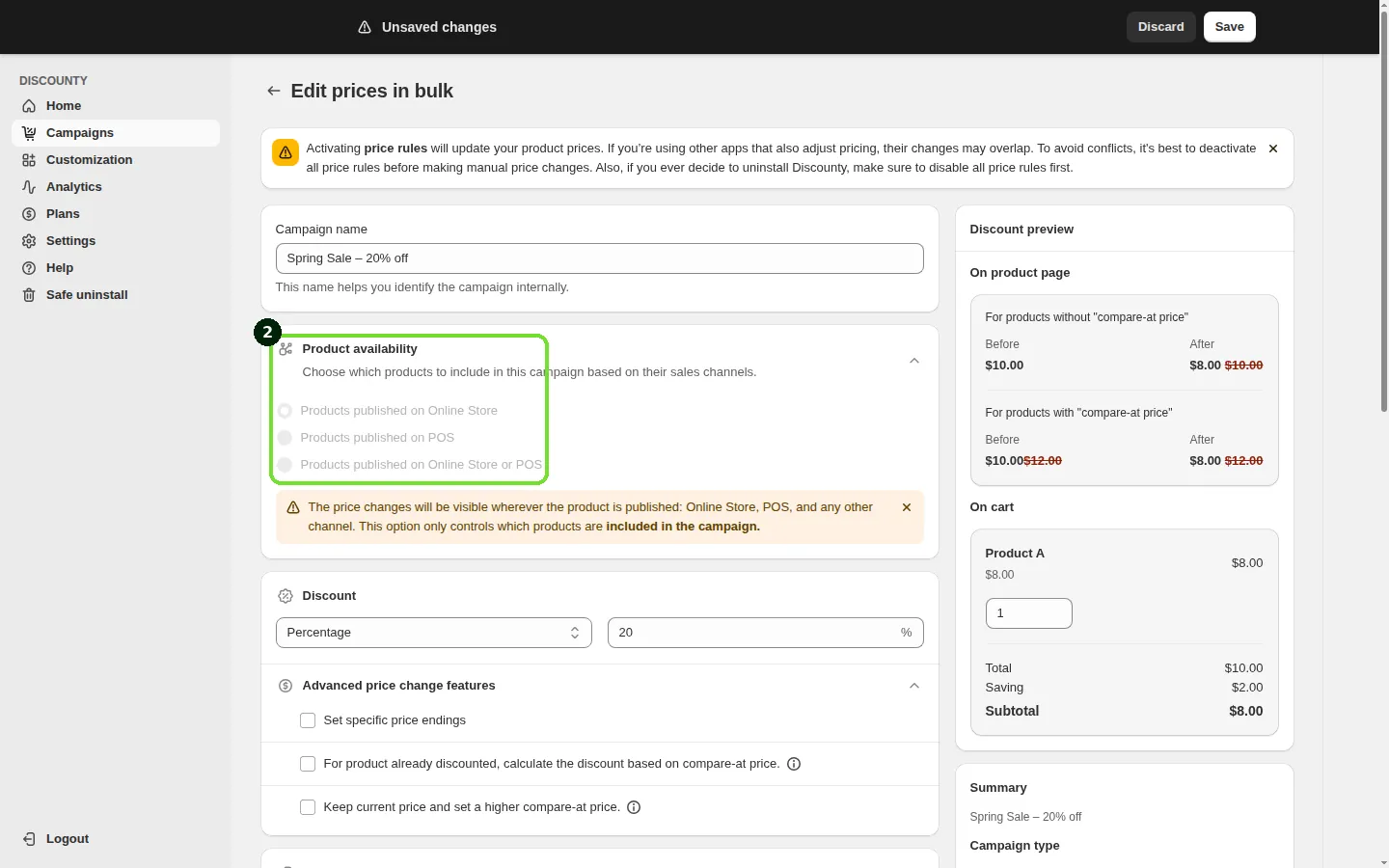Image resolution: width=1389 pixels, height=868 pixels.
Task: Click the Summary heading
Action: click(998, 788)
